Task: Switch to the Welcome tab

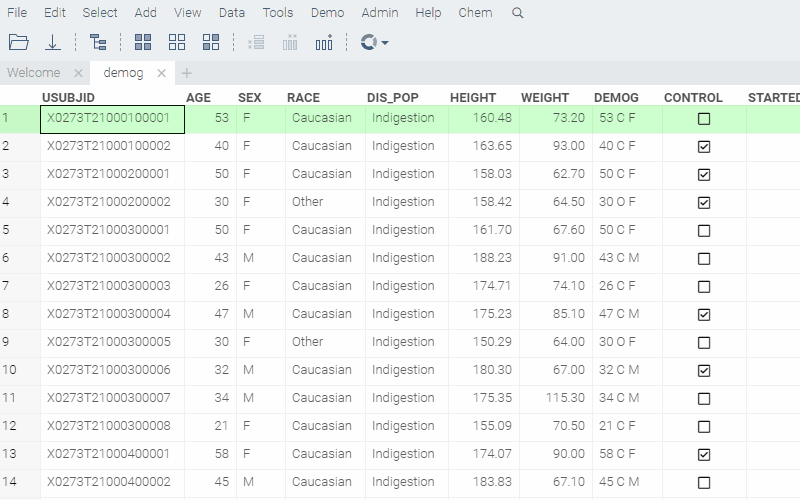Action: (34, 73)
